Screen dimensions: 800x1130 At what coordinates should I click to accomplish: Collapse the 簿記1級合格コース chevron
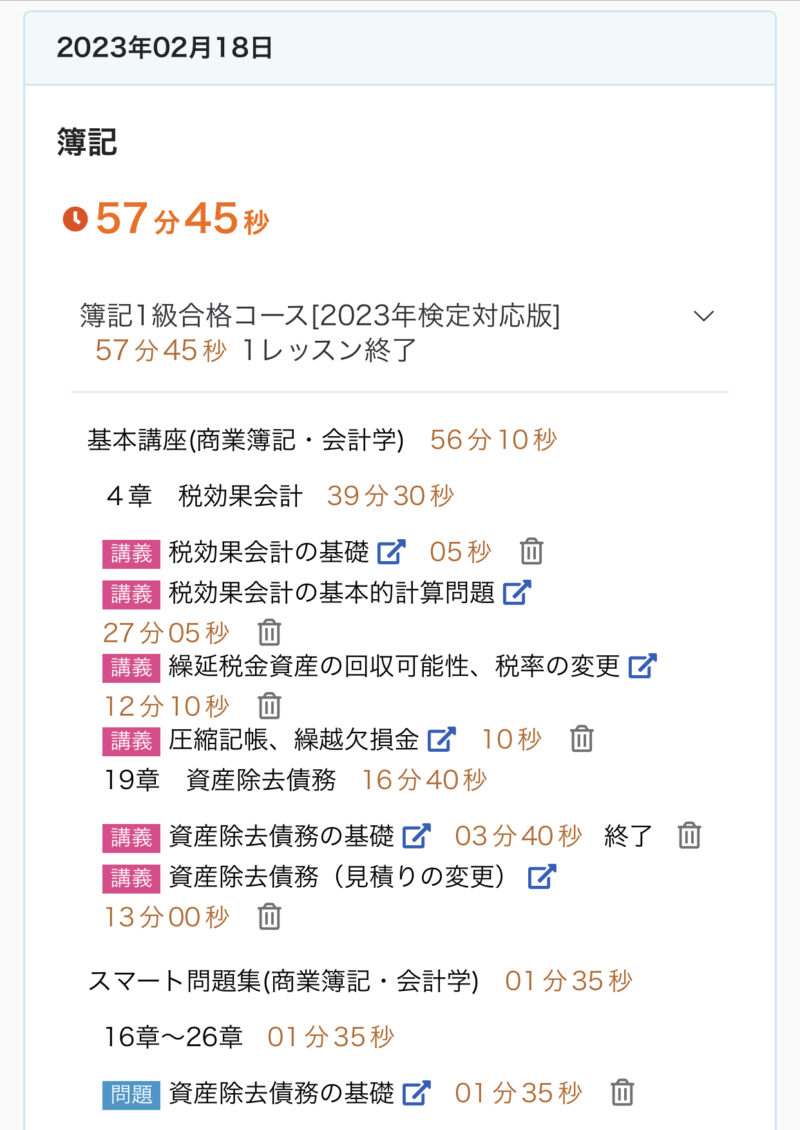[x=704, y=316]
